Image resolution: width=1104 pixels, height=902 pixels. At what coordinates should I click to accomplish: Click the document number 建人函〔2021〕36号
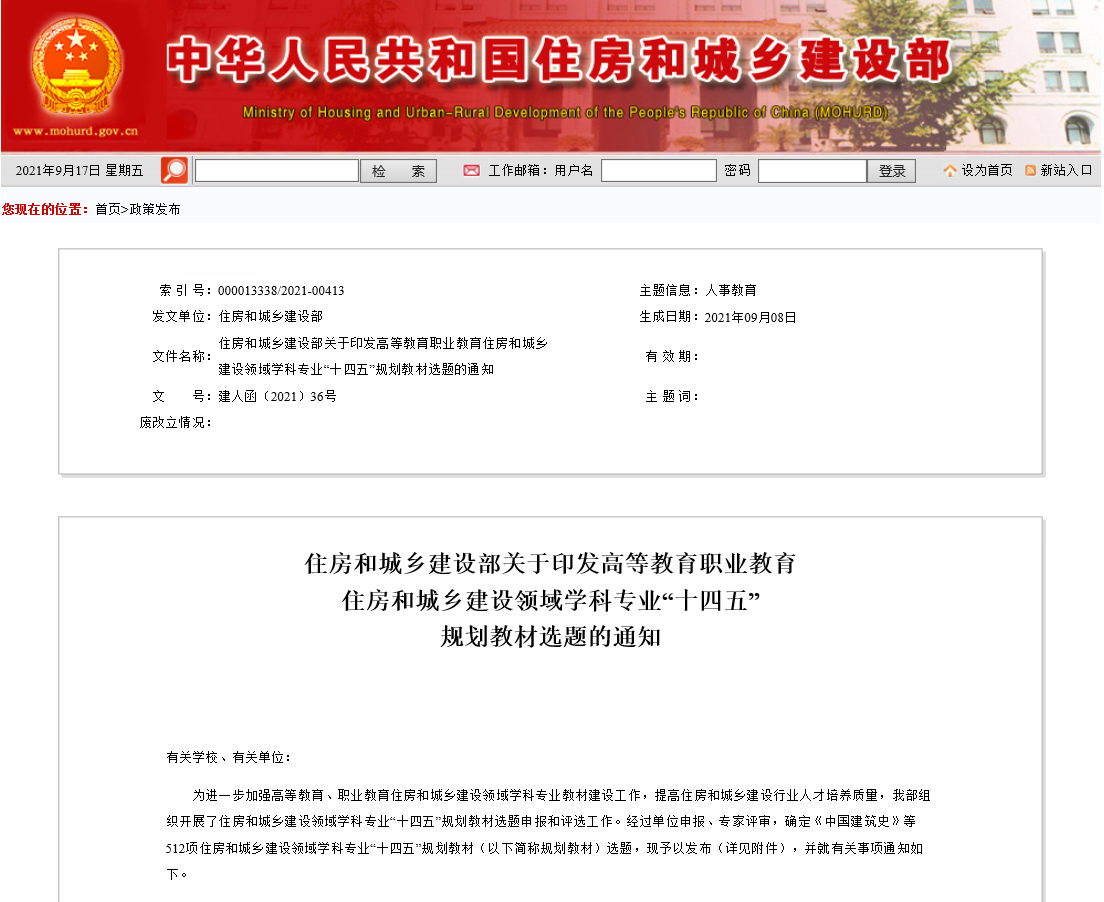(277, 397)
